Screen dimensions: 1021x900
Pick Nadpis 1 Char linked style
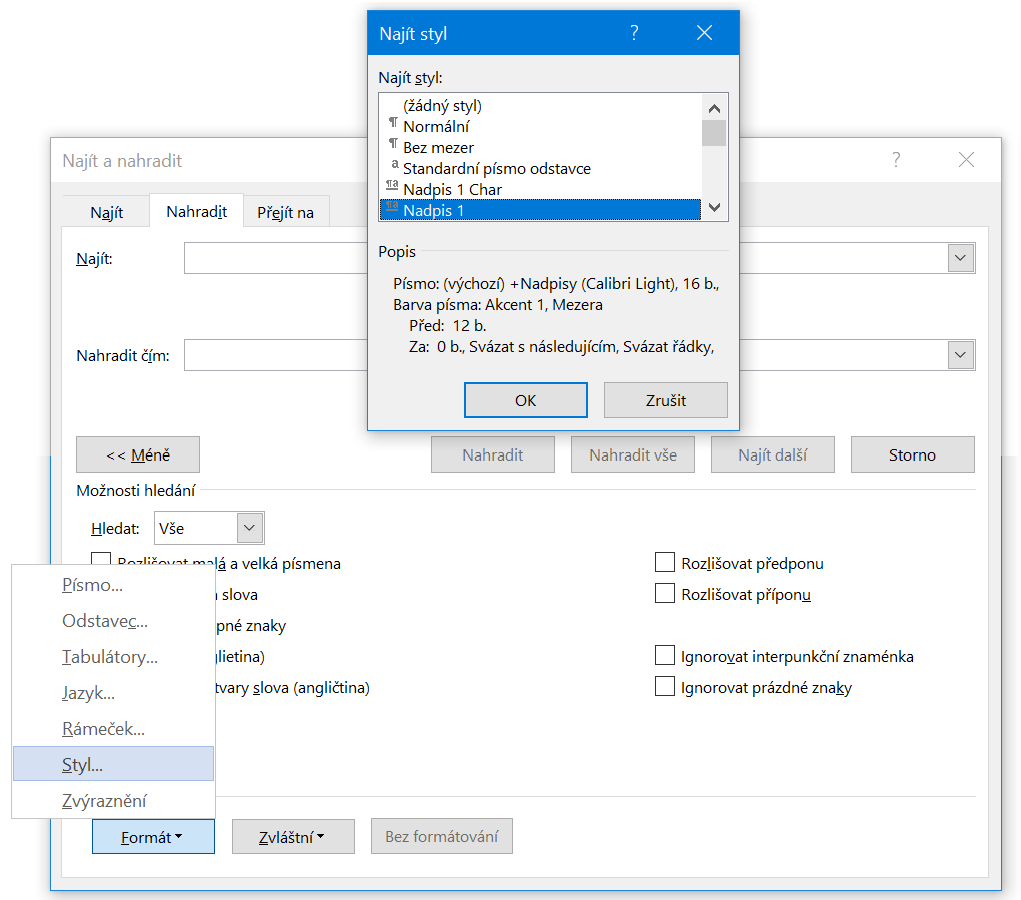452,190
